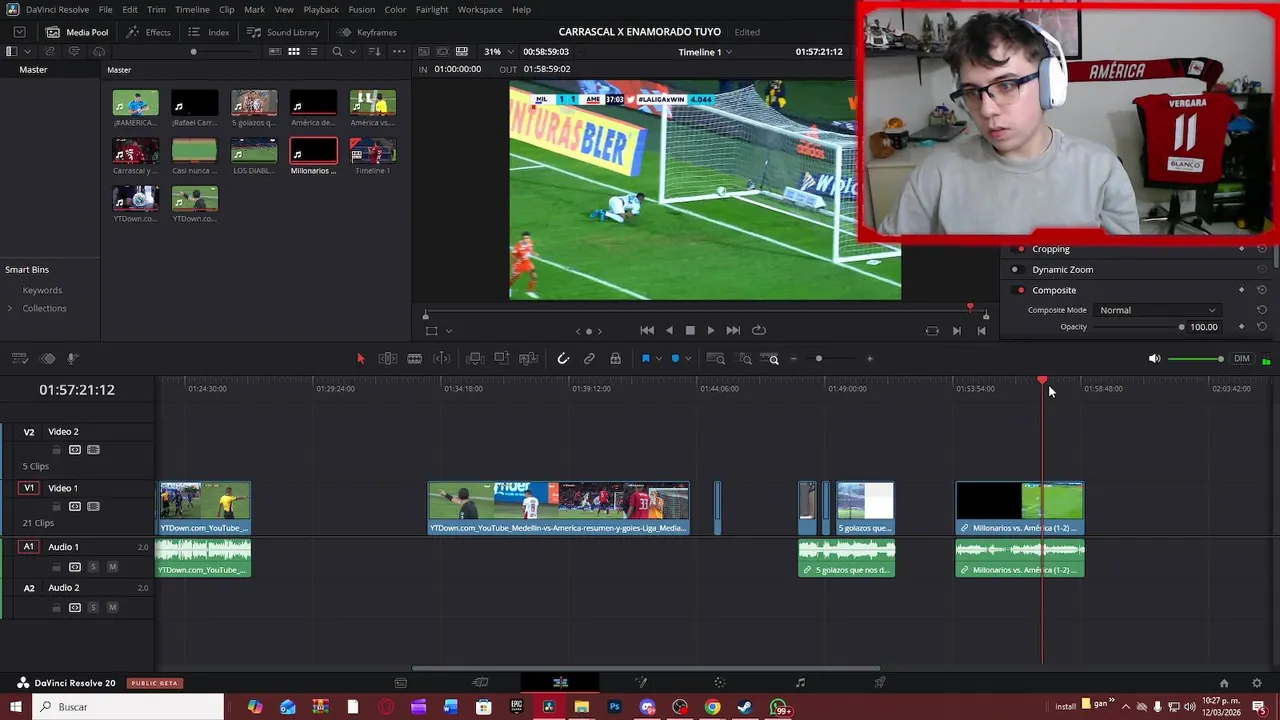Viewport: 1280px width, 720px height.
Task: Open the Fusion page at bottom
Action: 640,683
